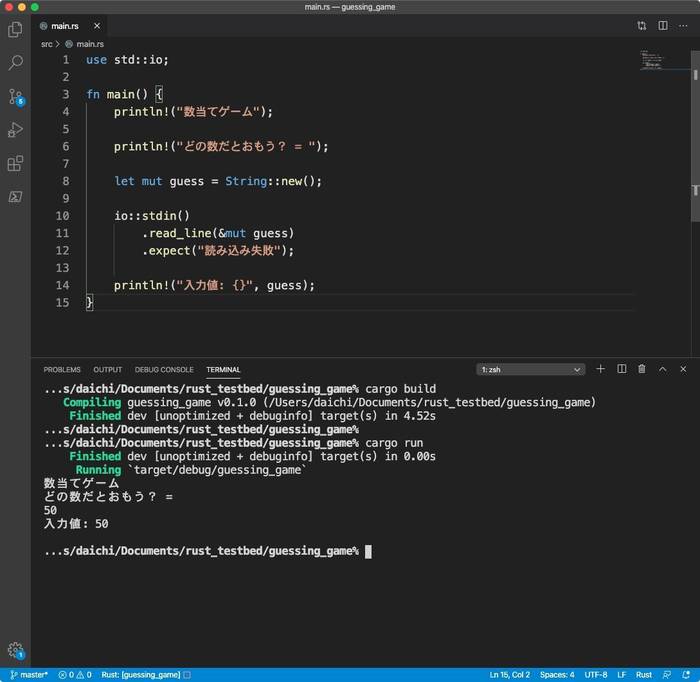Open notifications bell in status bar
The height and width of the screenshot is (682, 700).
click(x=686, y=674)
